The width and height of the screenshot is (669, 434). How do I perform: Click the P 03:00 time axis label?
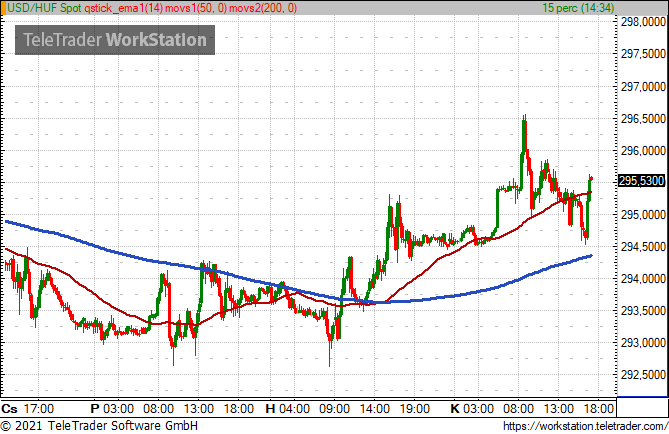(x=112, y=409)
